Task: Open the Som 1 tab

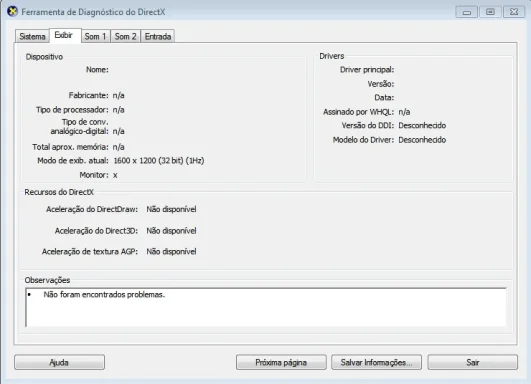Action: coord(96,36)
